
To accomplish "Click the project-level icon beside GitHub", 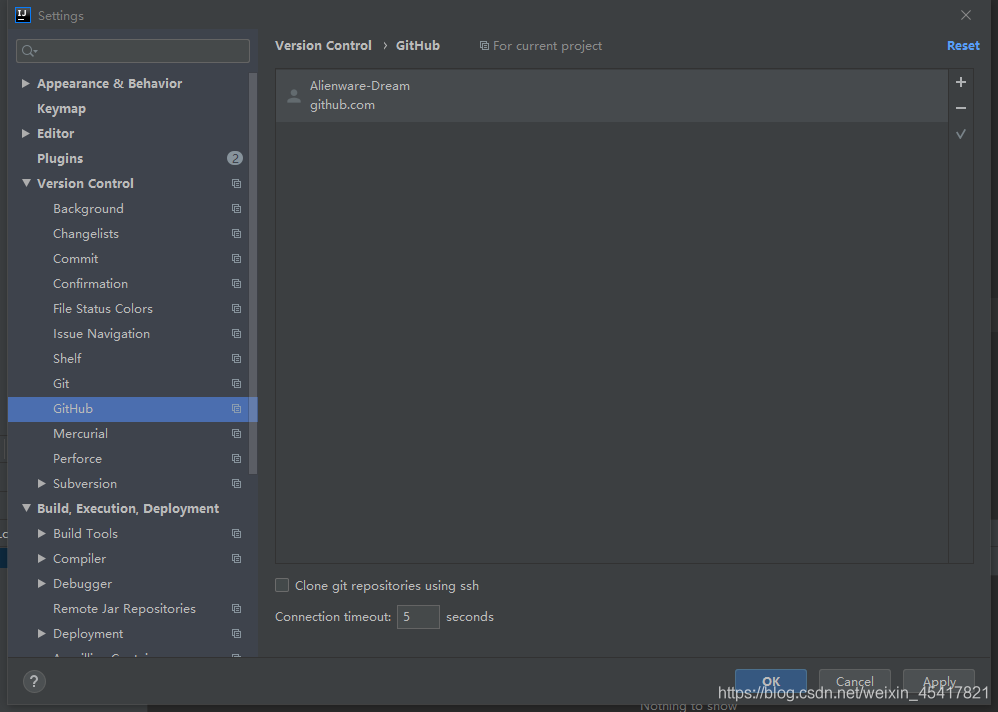I will coord(236,408).
